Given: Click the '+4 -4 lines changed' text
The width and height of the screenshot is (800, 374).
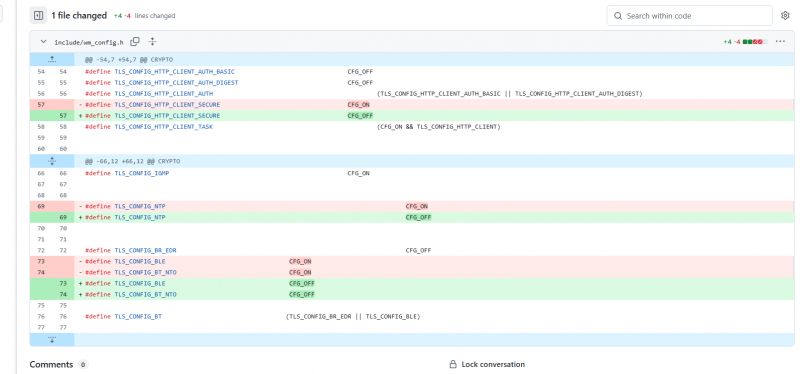Looking at the screenshot, I should (x=144, y=16).
